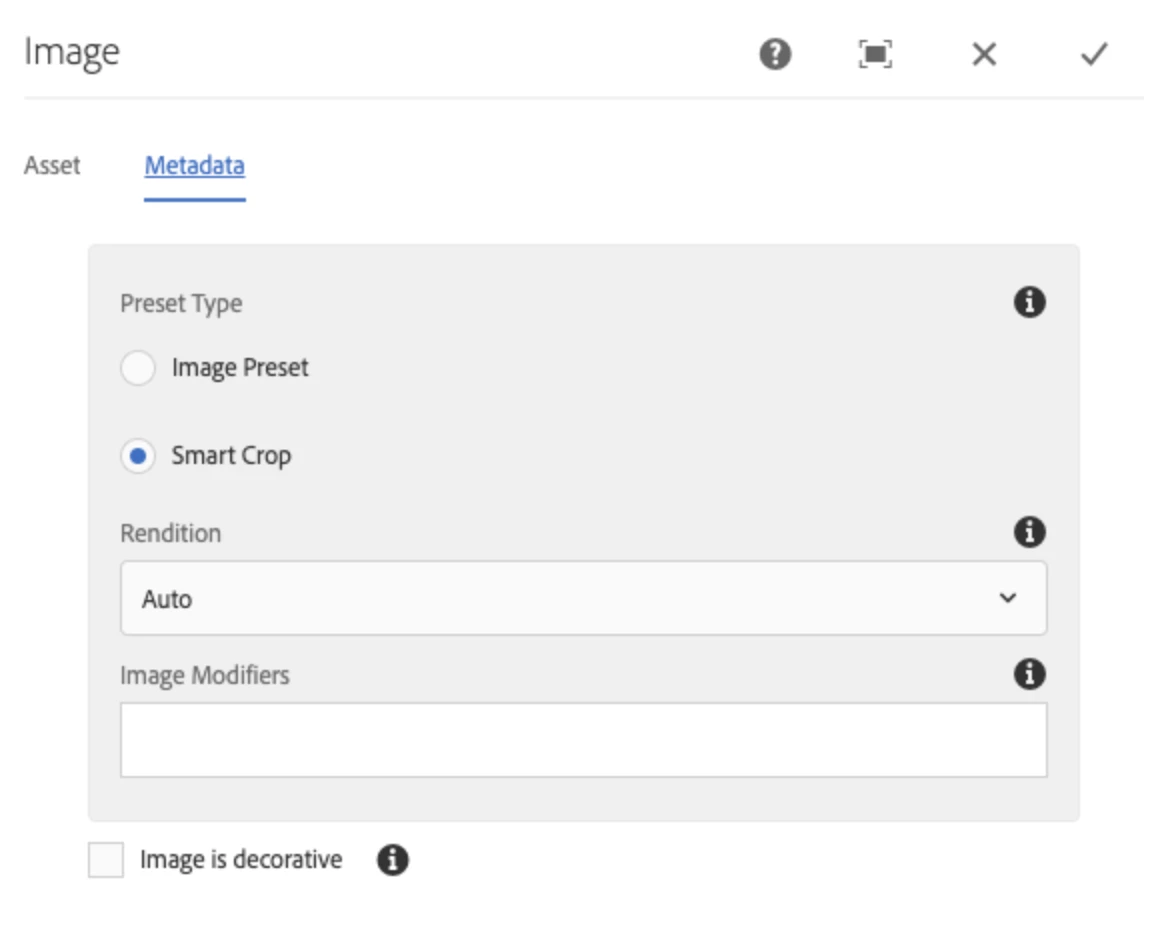
Task: Select the Smart Crop radio button
Action: (138, 457)
